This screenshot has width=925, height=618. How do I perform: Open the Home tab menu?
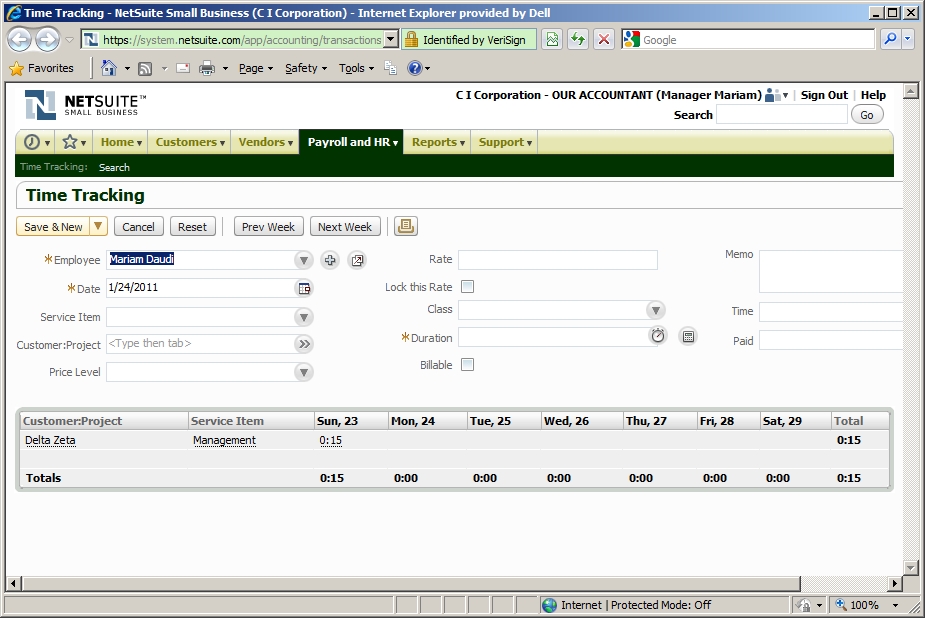coord(121,142)
